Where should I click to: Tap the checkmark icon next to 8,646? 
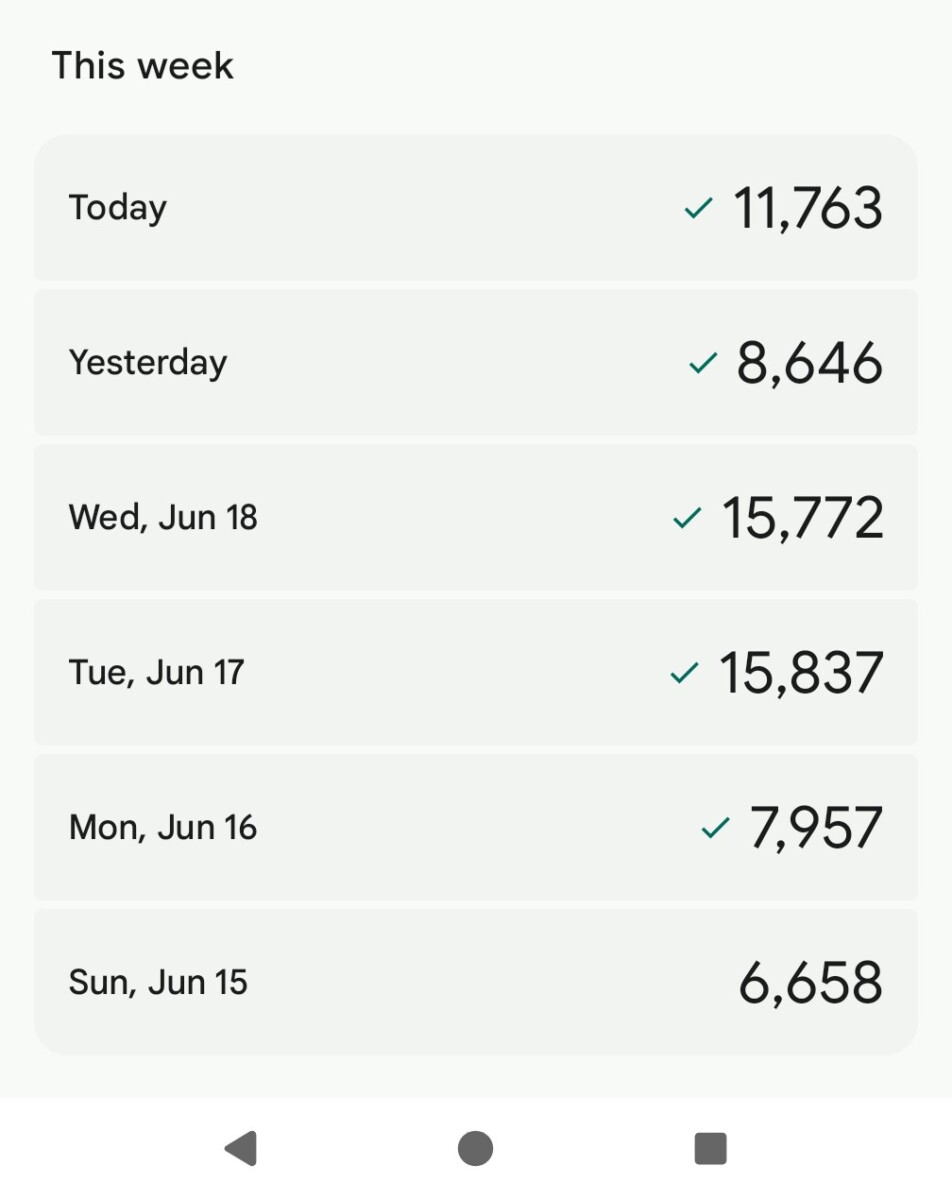pos(703,363)
